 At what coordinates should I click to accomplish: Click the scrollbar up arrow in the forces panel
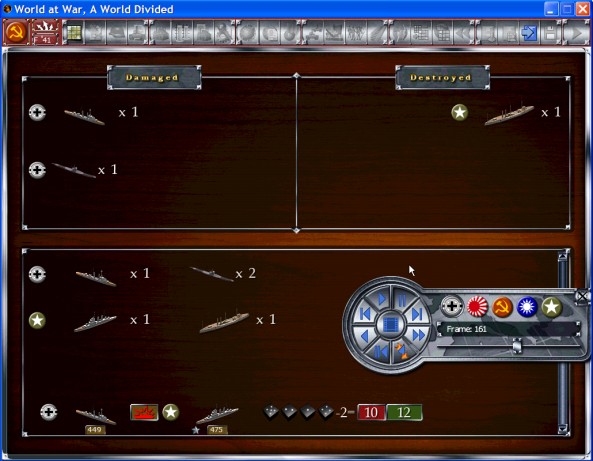point(563,256)
